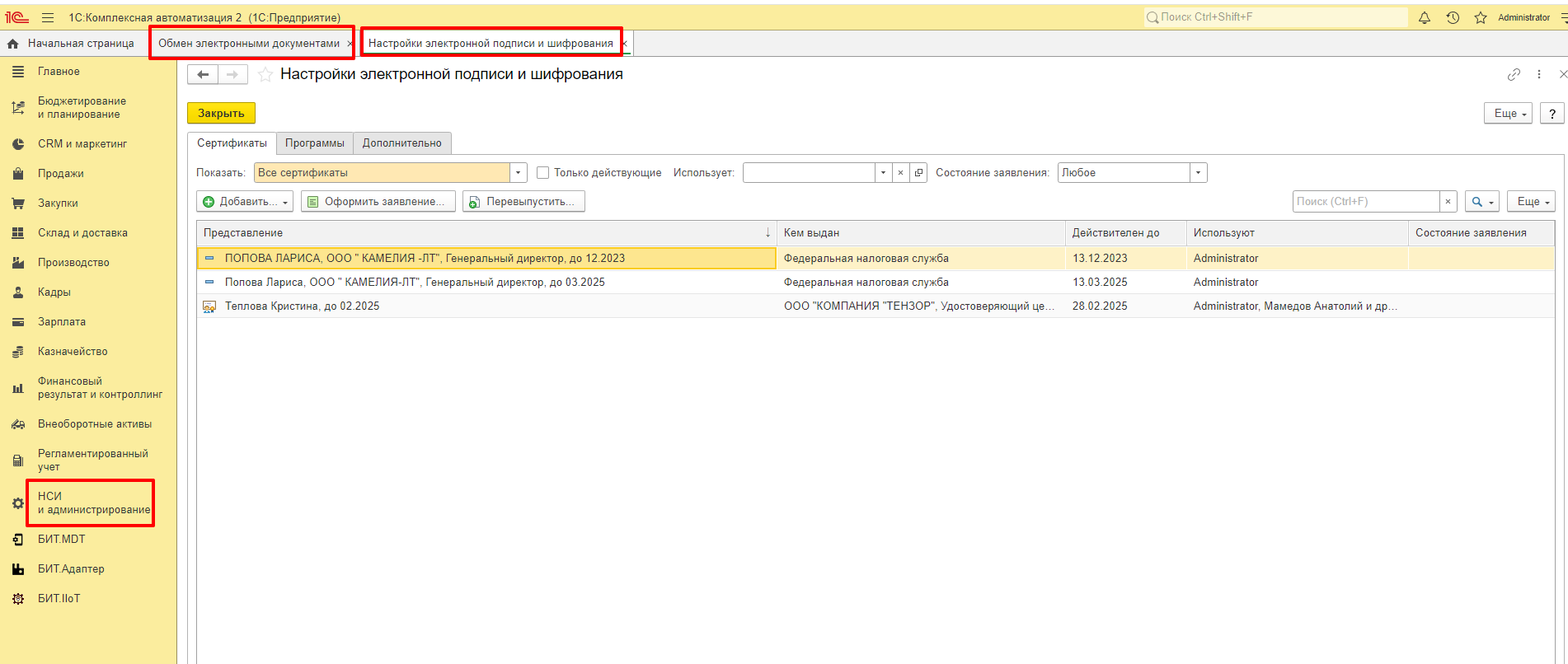
Task: Click the help question mark button
Action: click(1552, 114)
